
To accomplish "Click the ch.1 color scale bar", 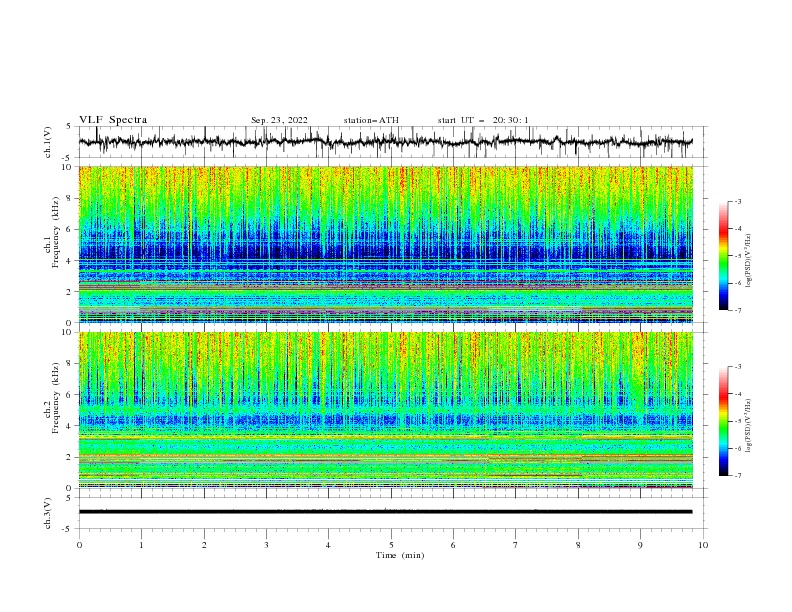I will 723,256.
